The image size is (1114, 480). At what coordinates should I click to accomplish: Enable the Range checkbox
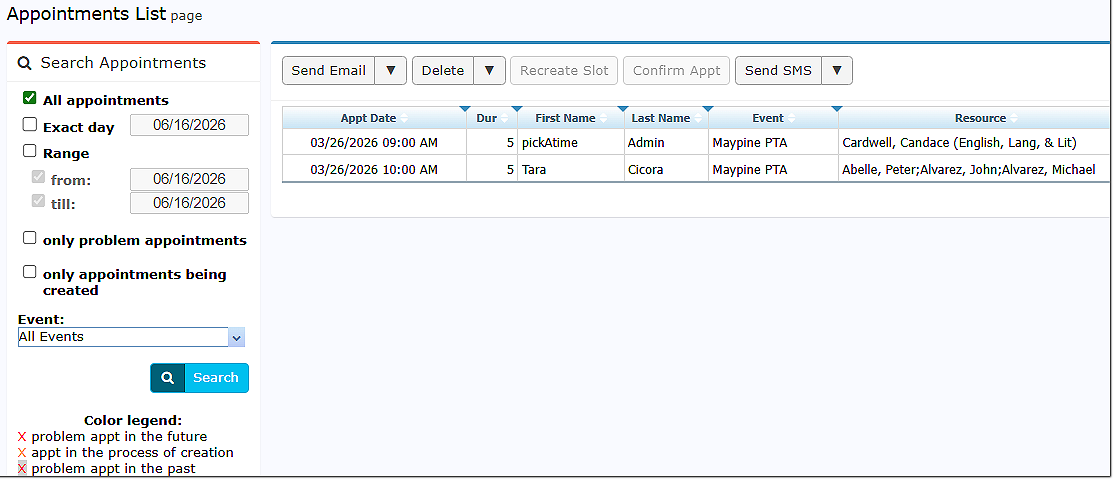pos(30,151)
